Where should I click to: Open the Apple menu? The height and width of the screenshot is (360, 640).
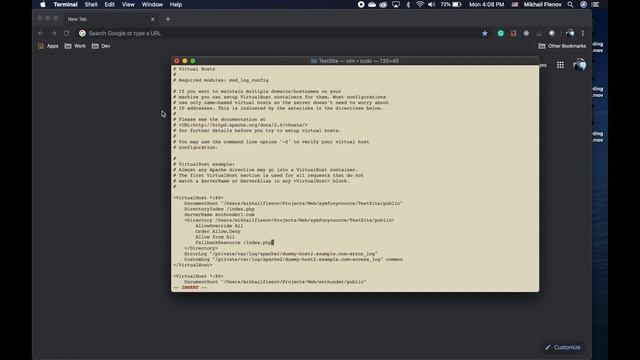click(43, 4)
